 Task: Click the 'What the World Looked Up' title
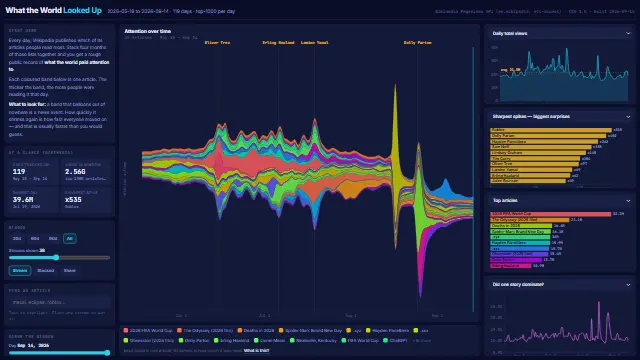[x=53, y=11]
